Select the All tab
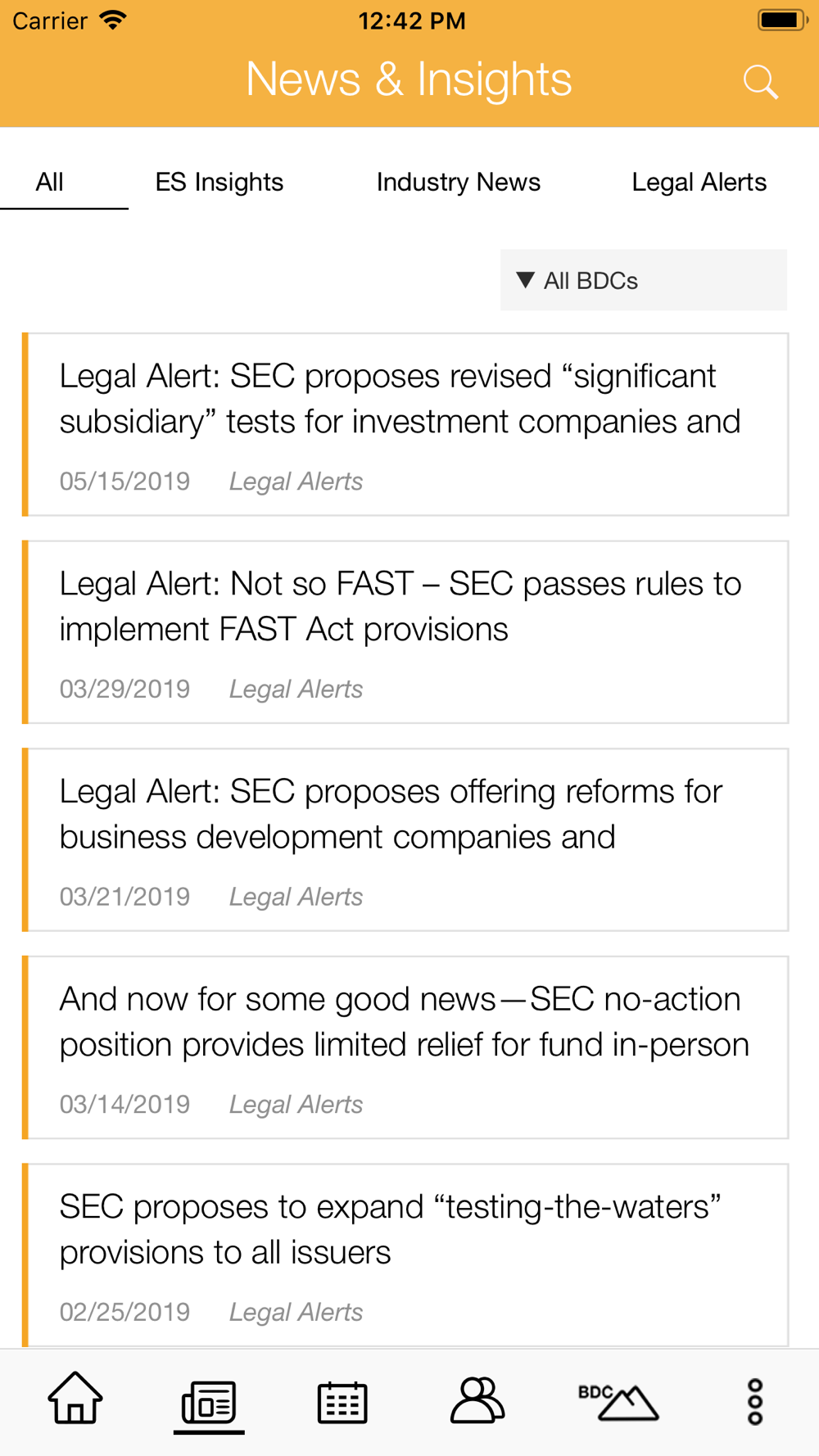Image resolution: width=819 pixels, height=1456 pixels. pos(50,182)
